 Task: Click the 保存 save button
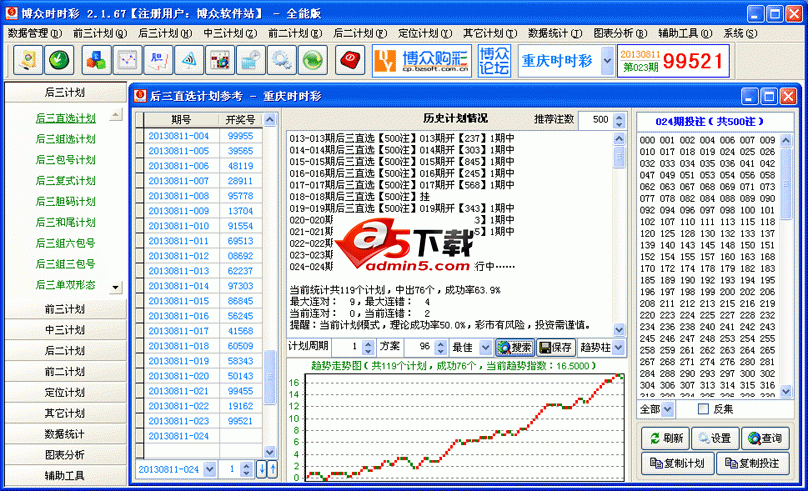coord(556,348)
